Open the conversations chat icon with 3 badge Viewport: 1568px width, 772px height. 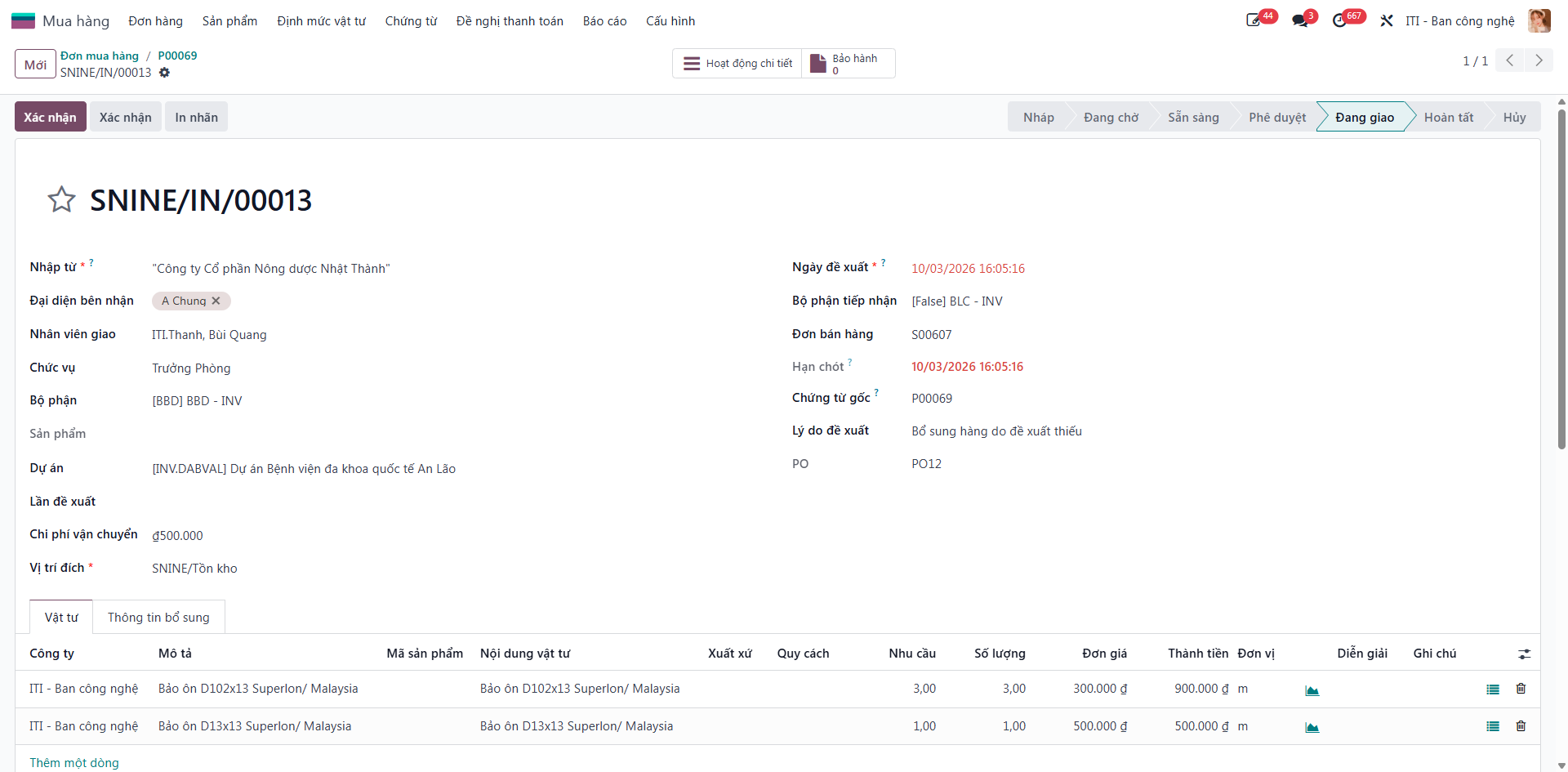[x=1300, y=20]
